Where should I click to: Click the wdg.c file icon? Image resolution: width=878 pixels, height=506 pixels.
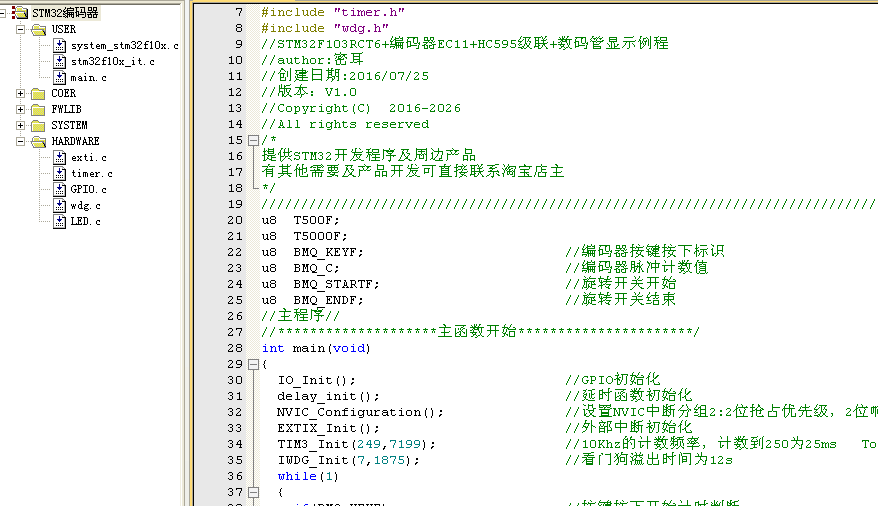click(60, 206)
